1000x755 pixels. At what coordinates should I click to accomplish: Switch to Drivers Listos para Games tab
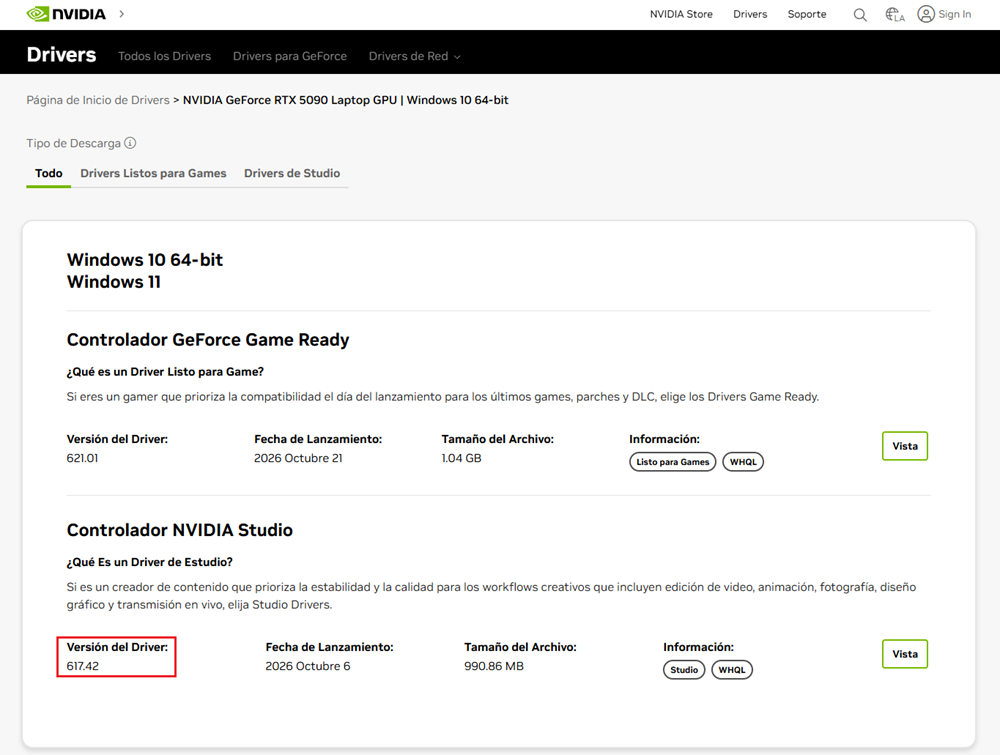[x=153, y=173]
